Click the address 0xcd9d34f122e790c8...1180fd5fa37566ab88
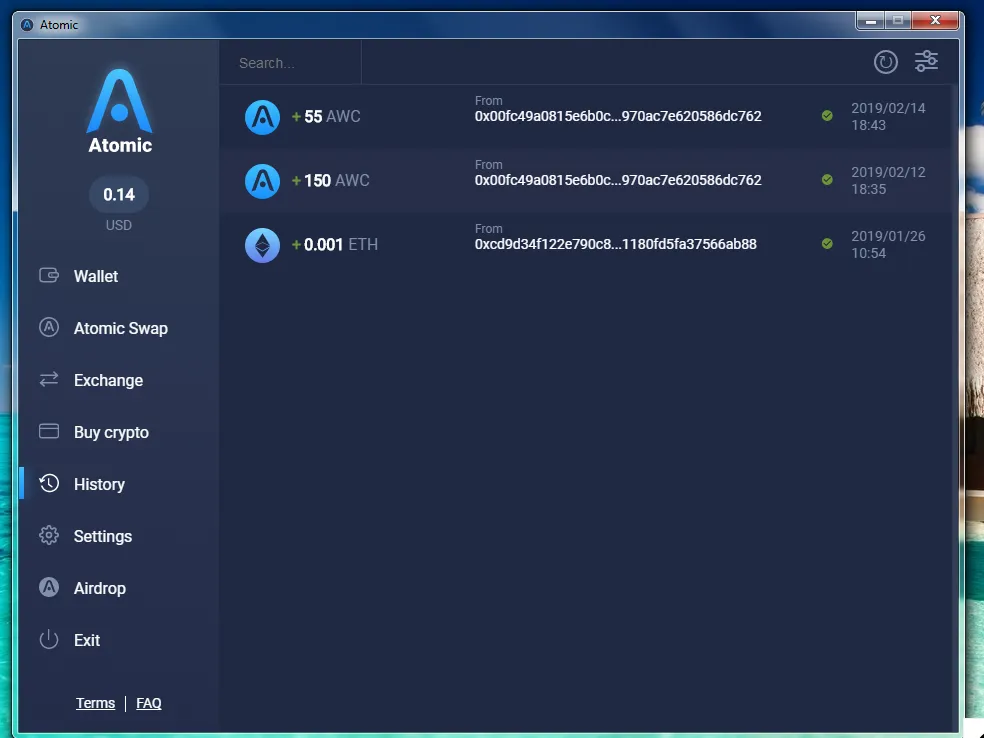The width and height of the screenshot is (984, 738). 615,244
